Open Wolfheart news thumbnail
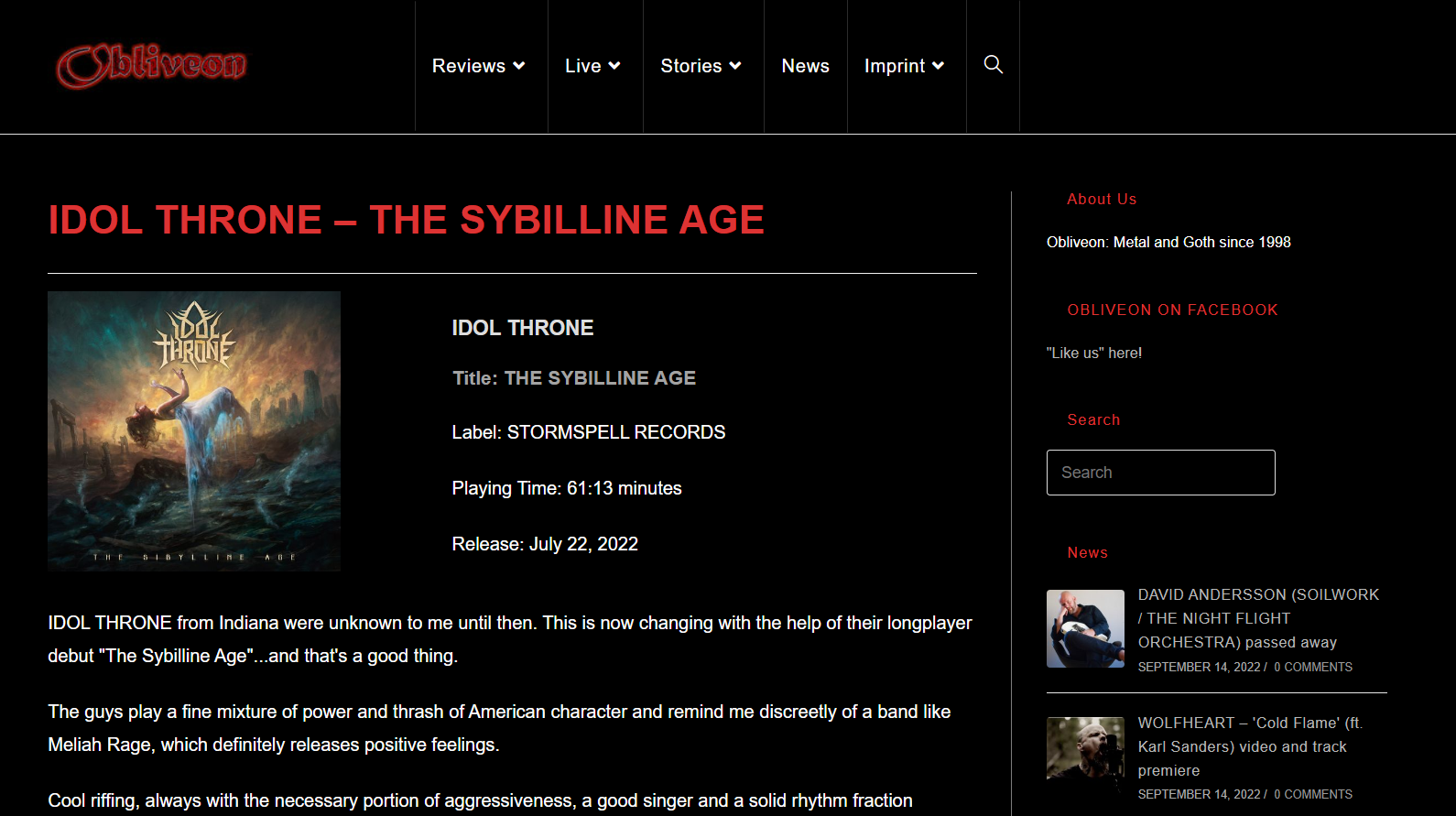 point(1085,755)
